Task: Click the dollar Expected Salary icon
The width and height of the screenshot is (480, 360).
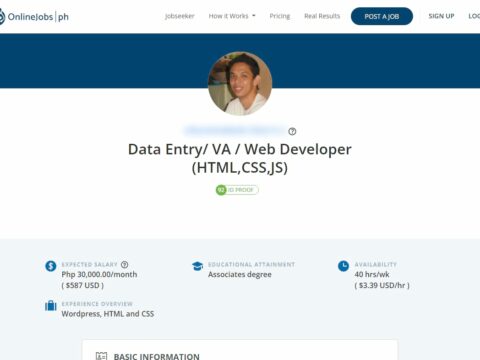Action: pos(51,266)
